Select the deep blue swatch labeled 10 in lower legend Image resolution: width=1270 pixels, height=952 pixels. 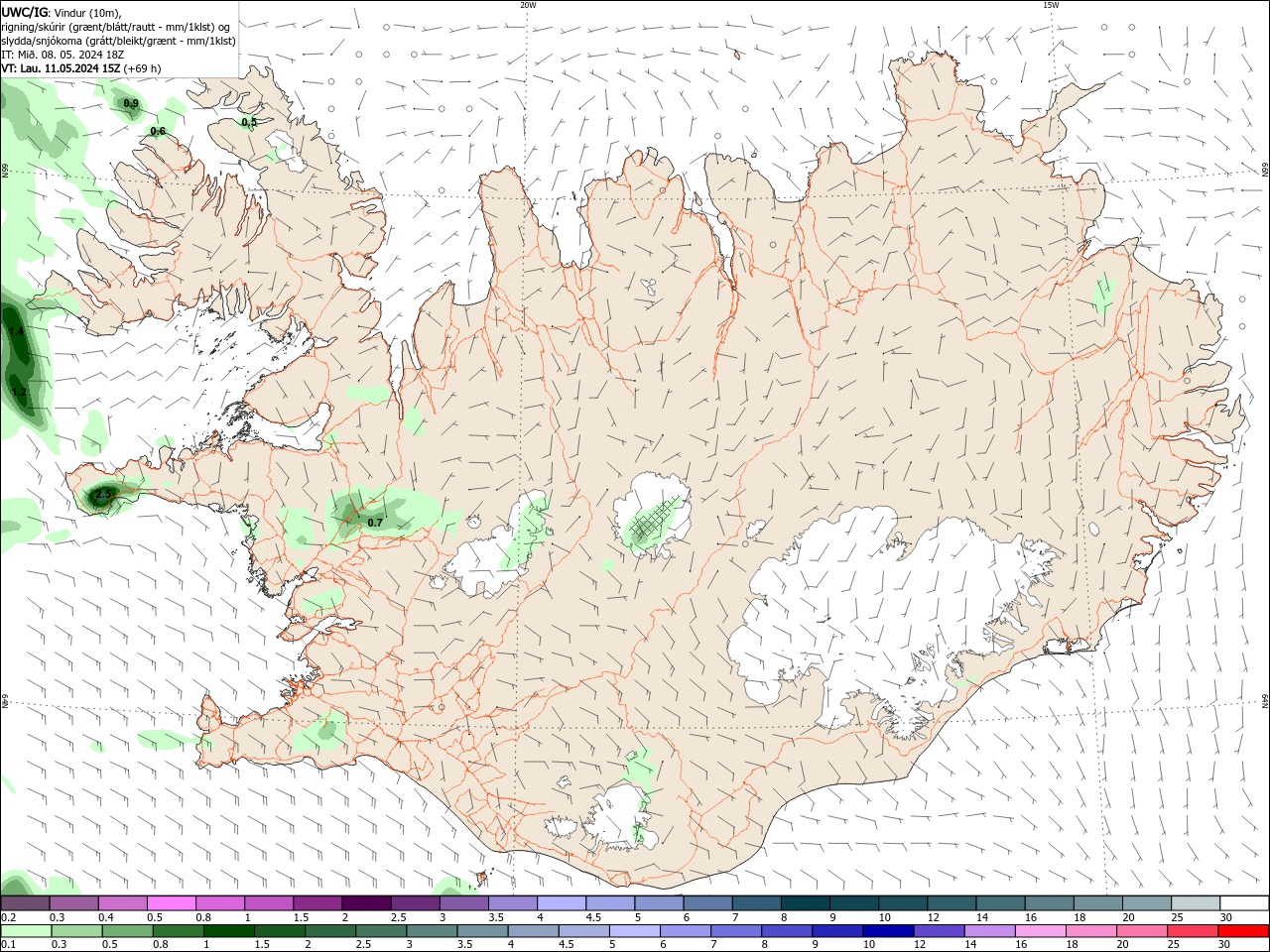(x=887, y=931)
